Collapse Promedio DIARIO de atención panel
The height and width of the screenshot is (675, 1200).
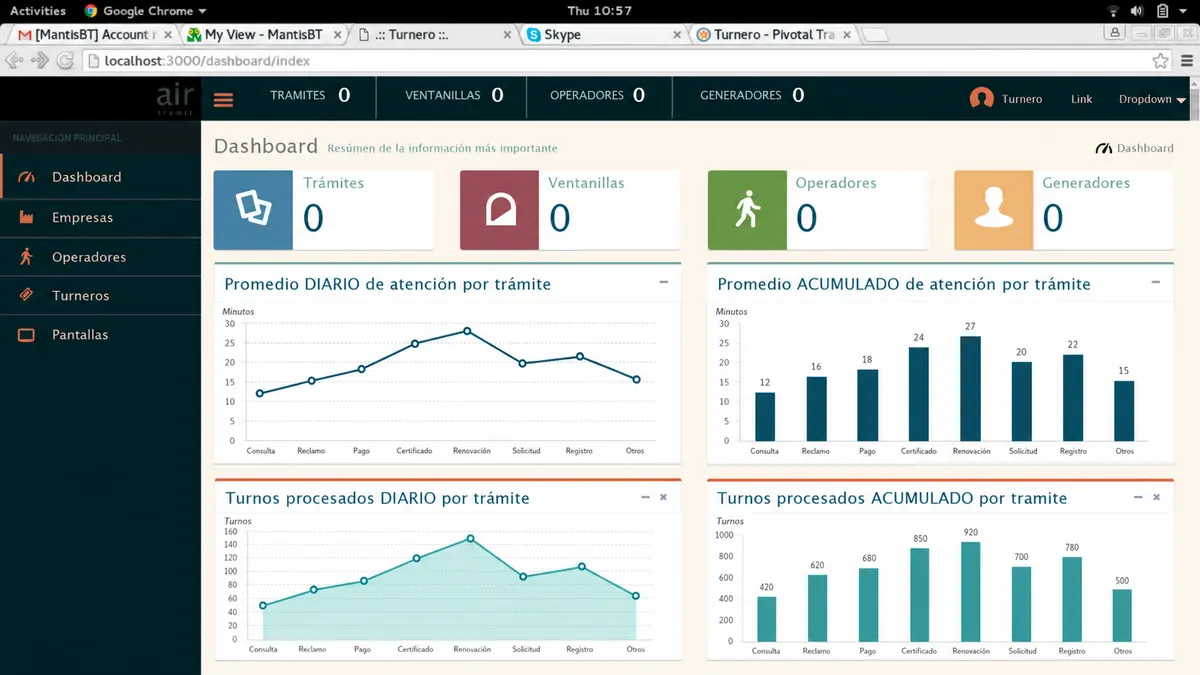click(664, 283)
